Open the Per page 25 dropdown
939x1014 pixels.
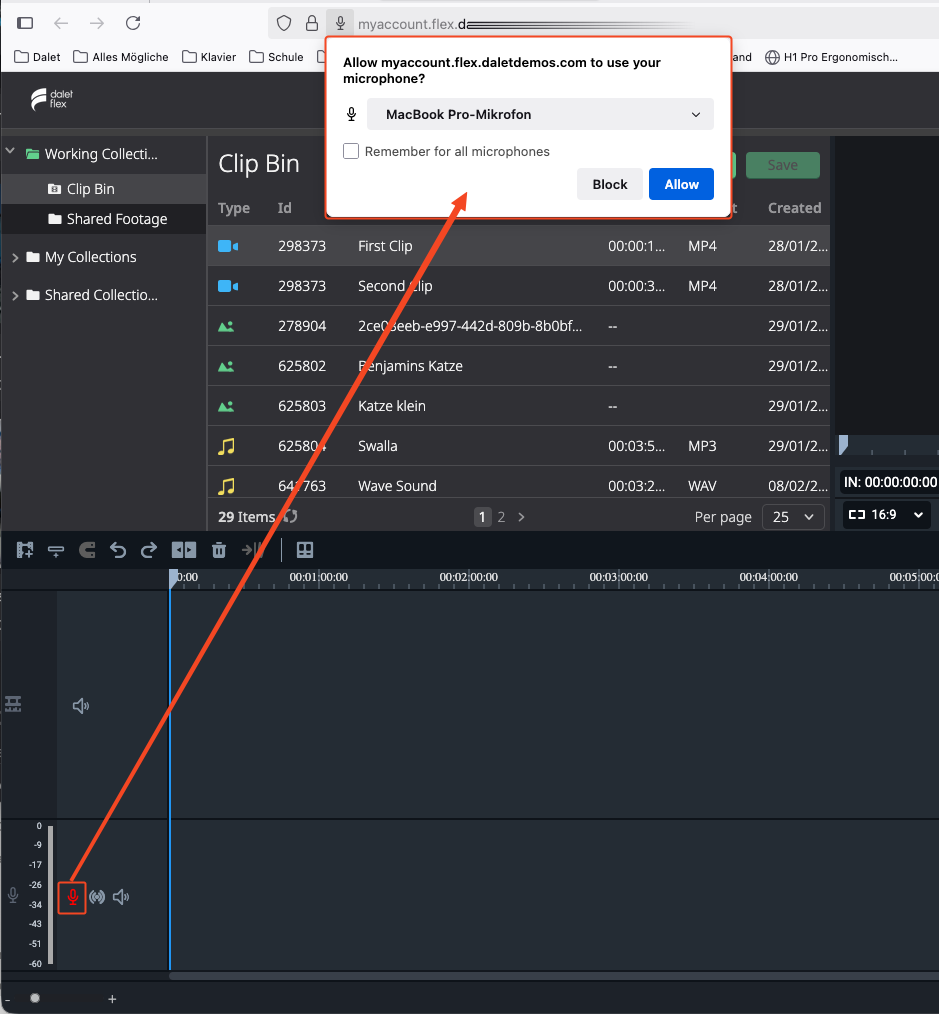793,517
